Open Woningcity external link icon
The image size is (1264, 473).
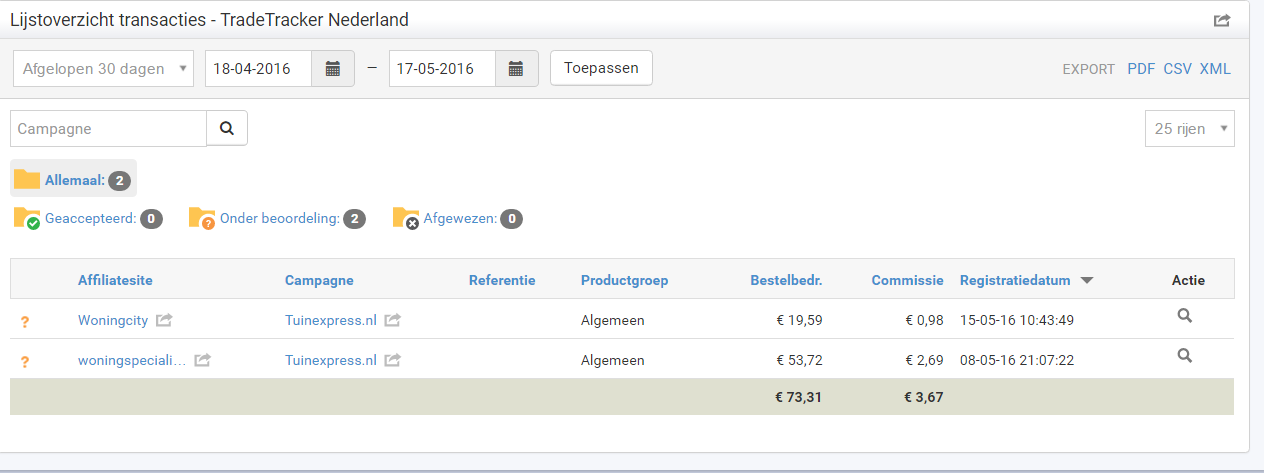click(164, 321)
